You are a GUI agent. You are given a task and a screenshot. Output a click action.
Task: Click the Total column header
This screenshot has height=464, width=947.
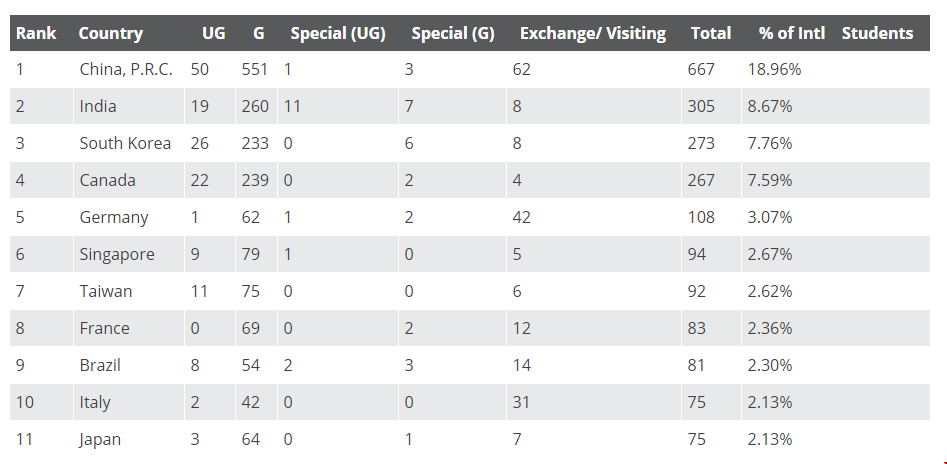(711, 33)
